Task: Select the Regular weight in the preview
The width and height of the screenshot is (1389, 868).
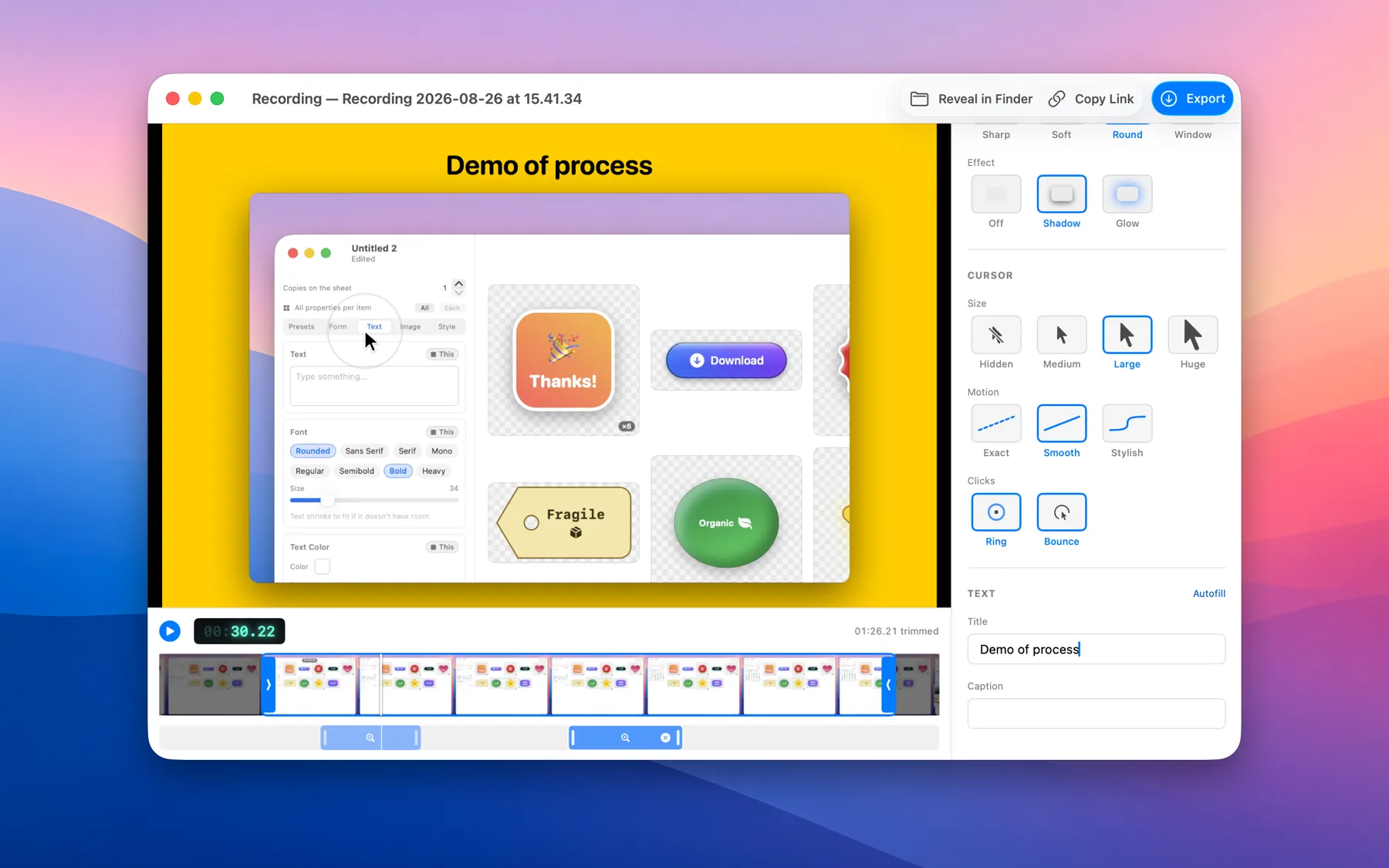Action: click(x=309, y=471)
